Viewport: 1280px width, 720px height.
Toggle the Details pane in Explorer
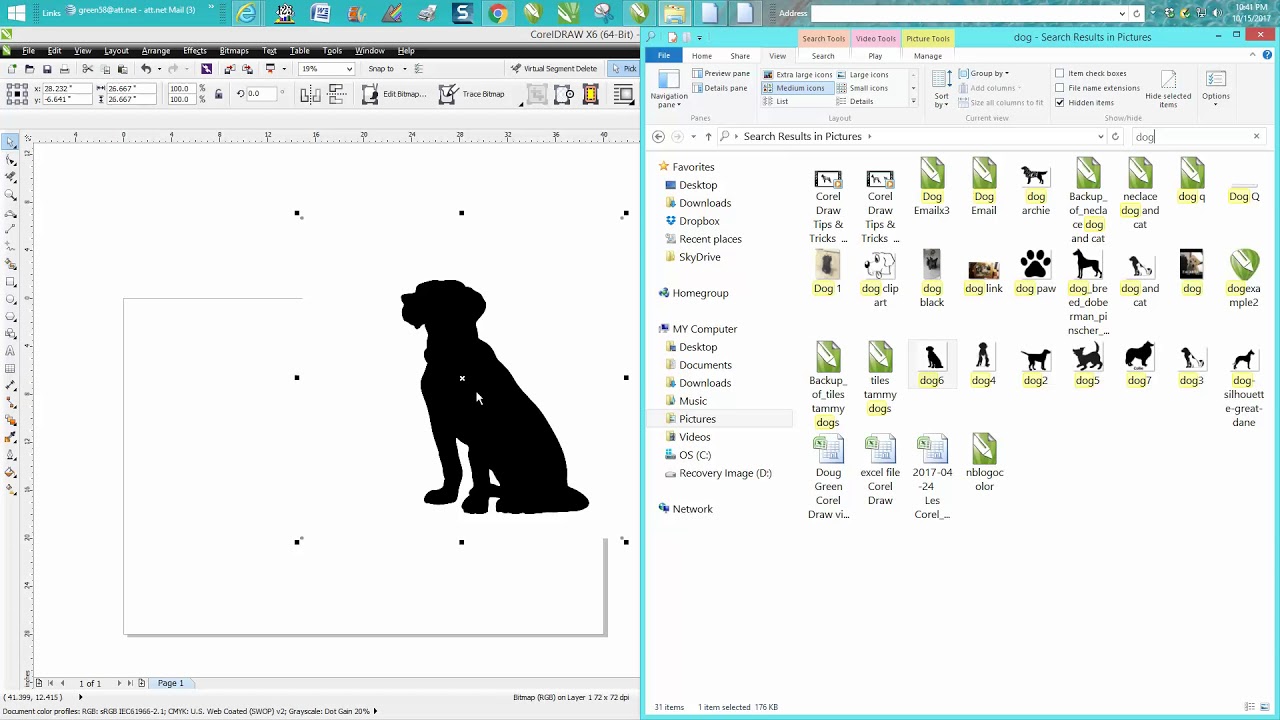[x=718, y=88]
